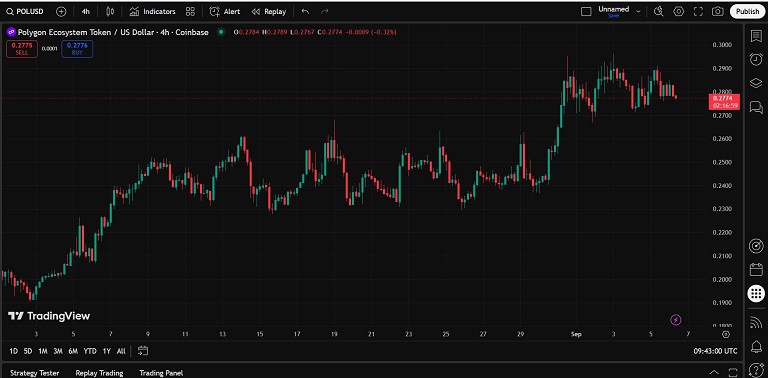The width and height of the screenshot is (768, 378).
Task: Set date range to 6M
Action: click(73, 351)
